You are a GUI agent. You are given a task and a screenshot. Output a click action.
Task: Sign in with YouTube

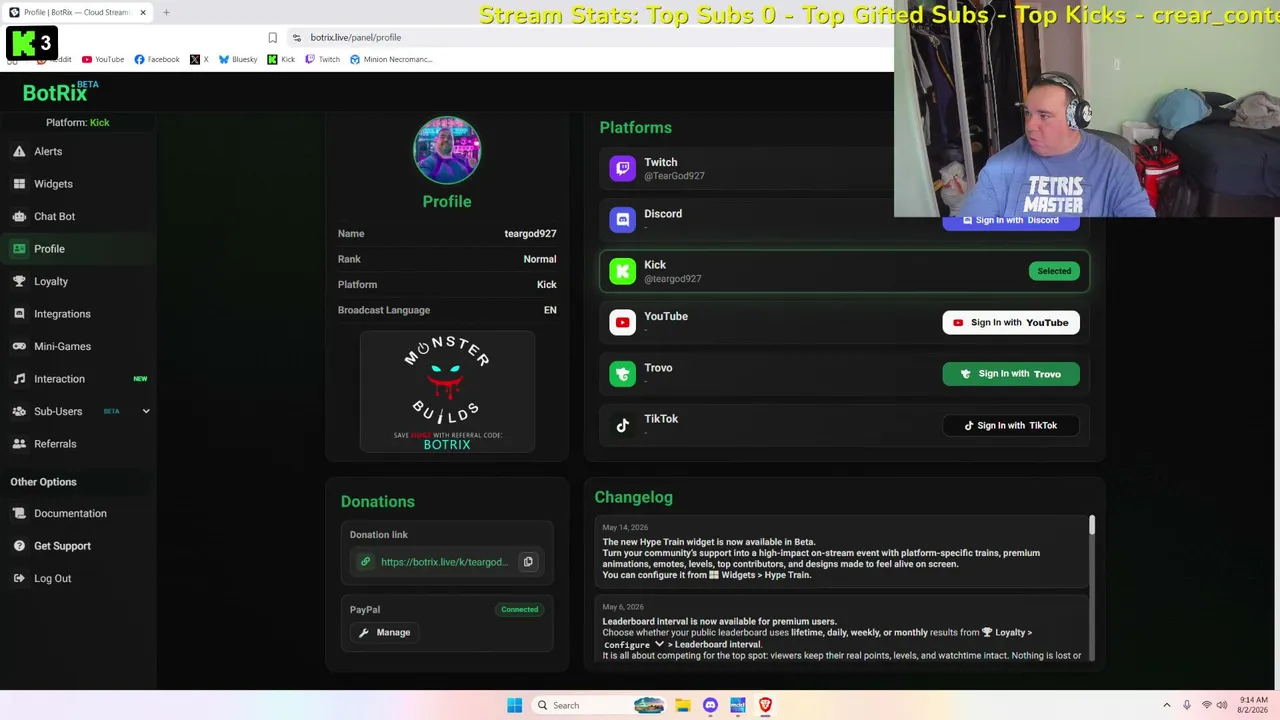pyautogui.click(x=1011, y=322)
